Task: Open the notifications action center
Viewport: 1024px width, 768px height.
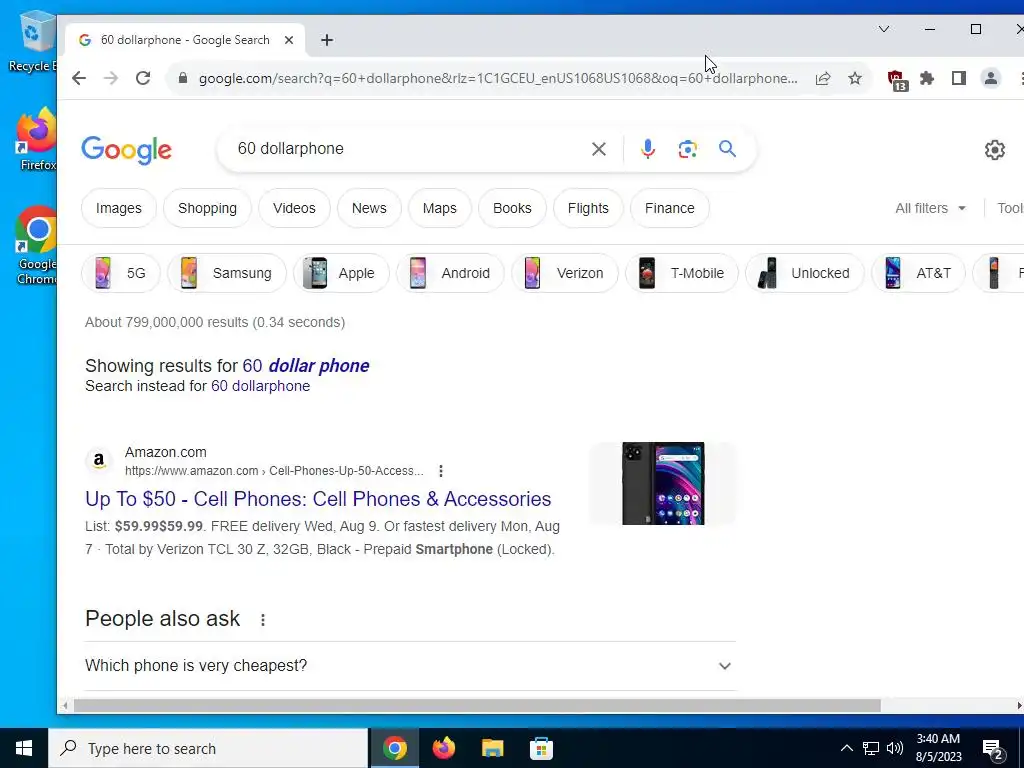Action: 993,750
